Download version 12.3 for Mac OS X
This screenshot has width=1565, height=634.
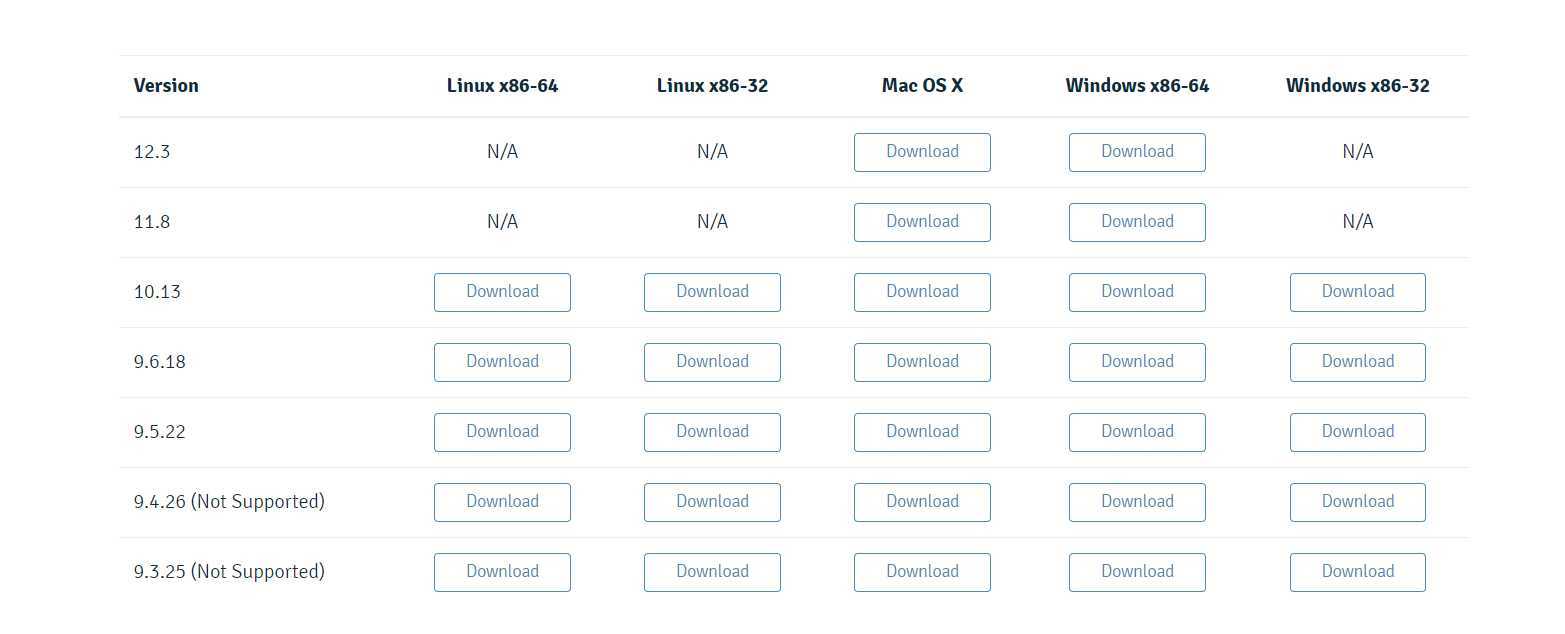point(922,152)
